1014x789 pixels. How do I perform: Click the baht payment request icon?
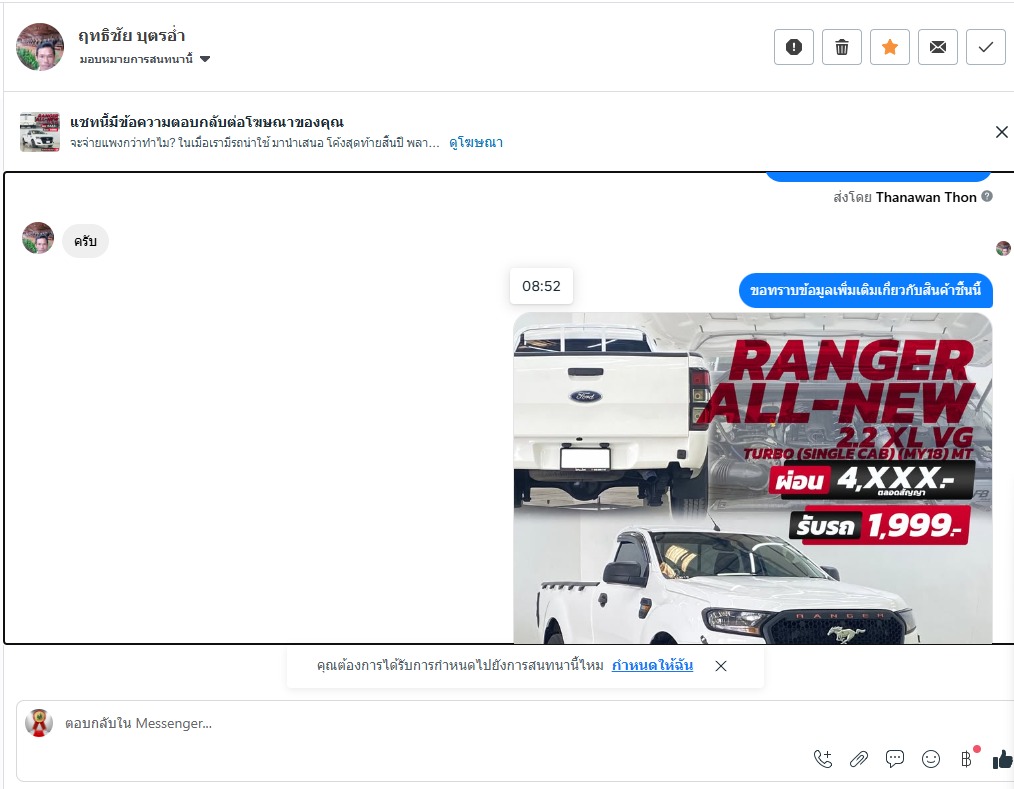click(x=966, y=759)
